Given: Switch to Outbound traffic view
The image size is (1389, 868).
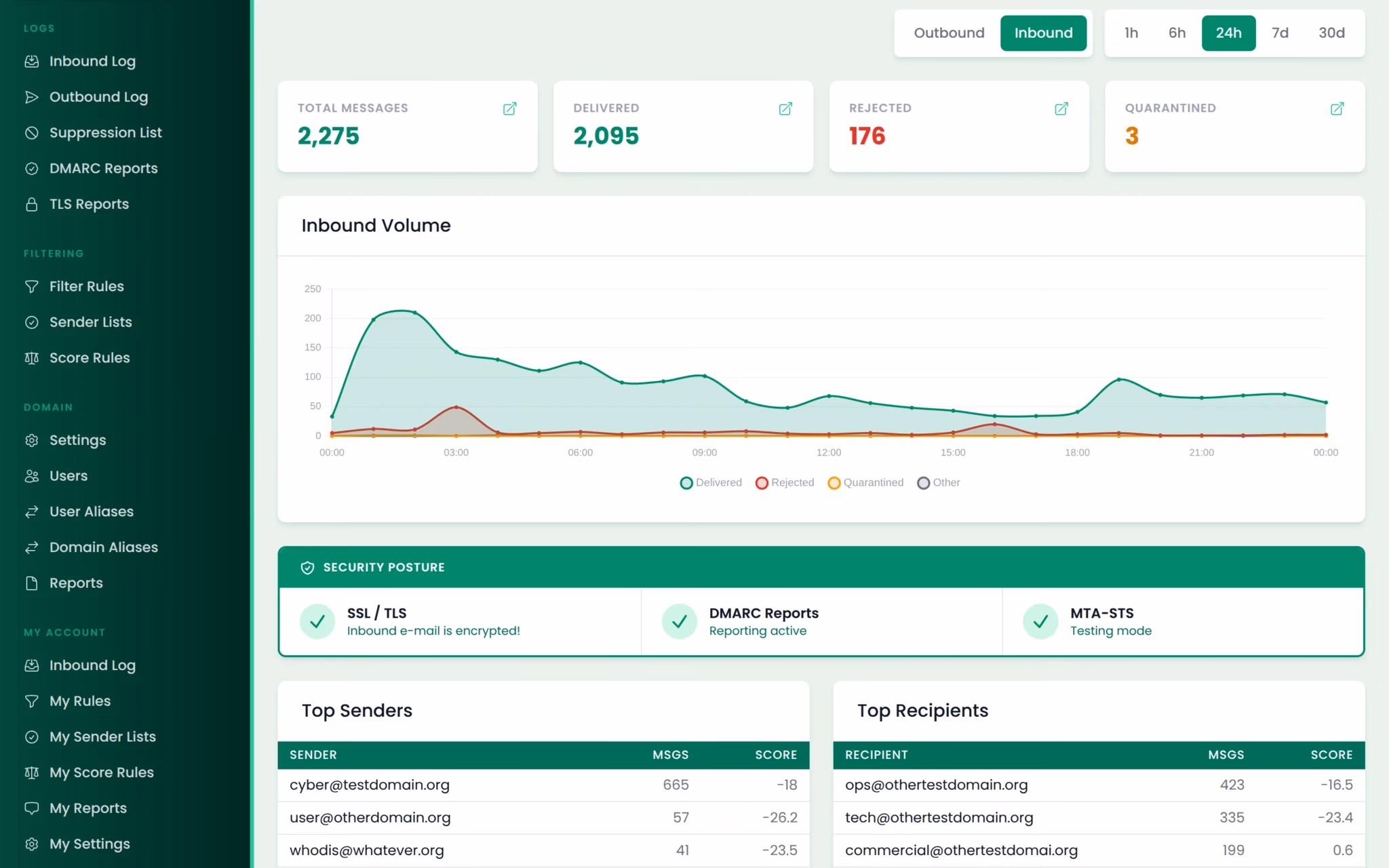Looking at the screenshot, I should [949, 33].
